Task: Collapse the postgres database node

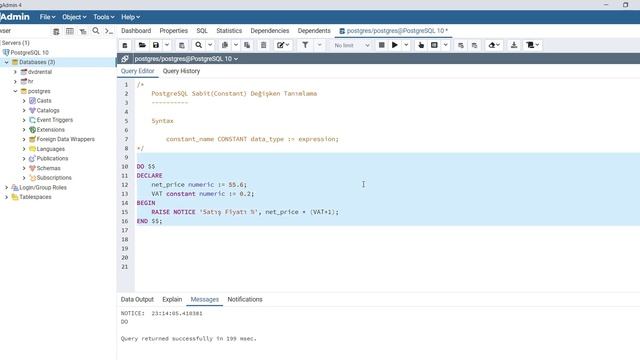Action: click(x=16, y=91)
